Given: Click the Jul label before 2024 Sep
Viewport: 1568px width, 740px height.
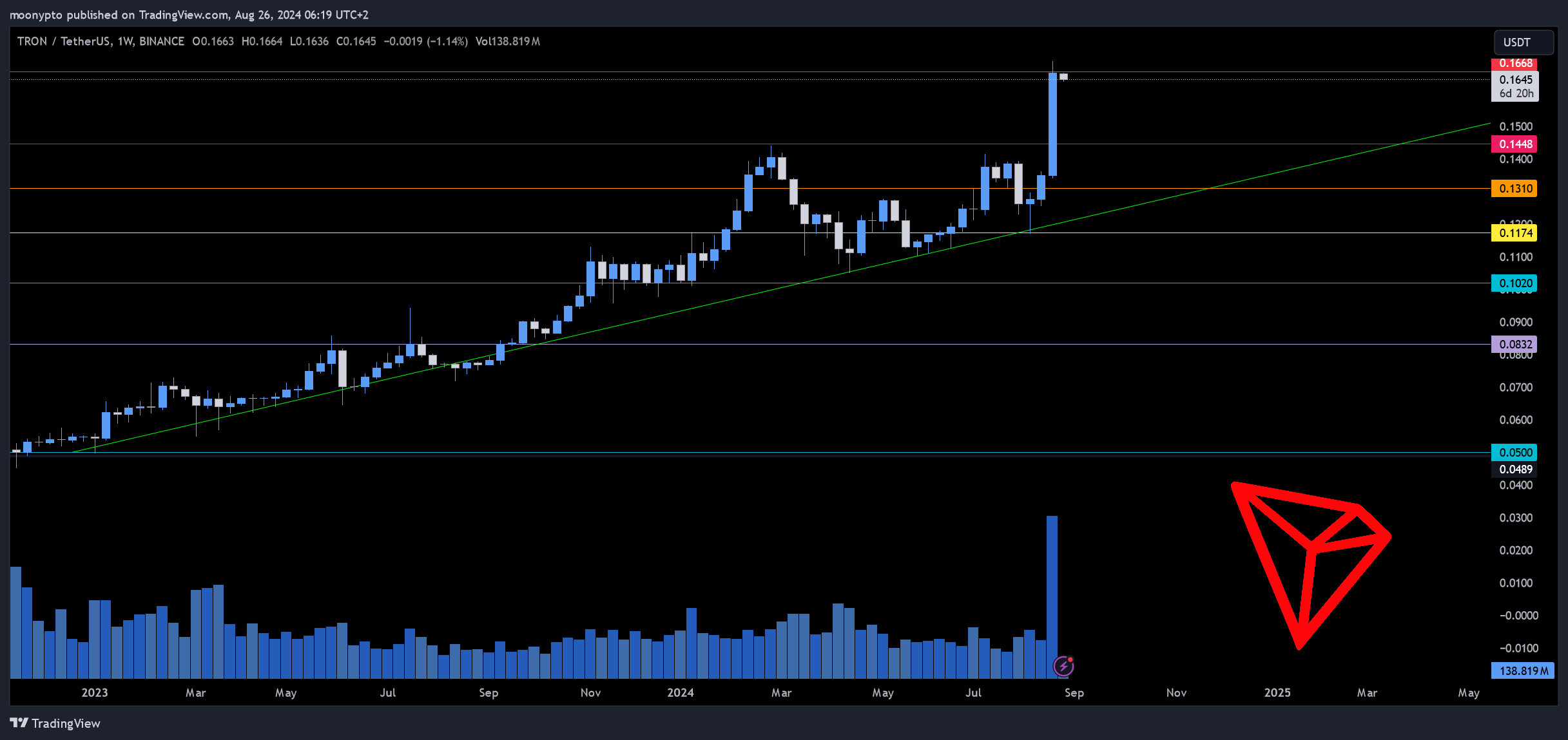Looking at the screenshot, I should coord(974,693).
